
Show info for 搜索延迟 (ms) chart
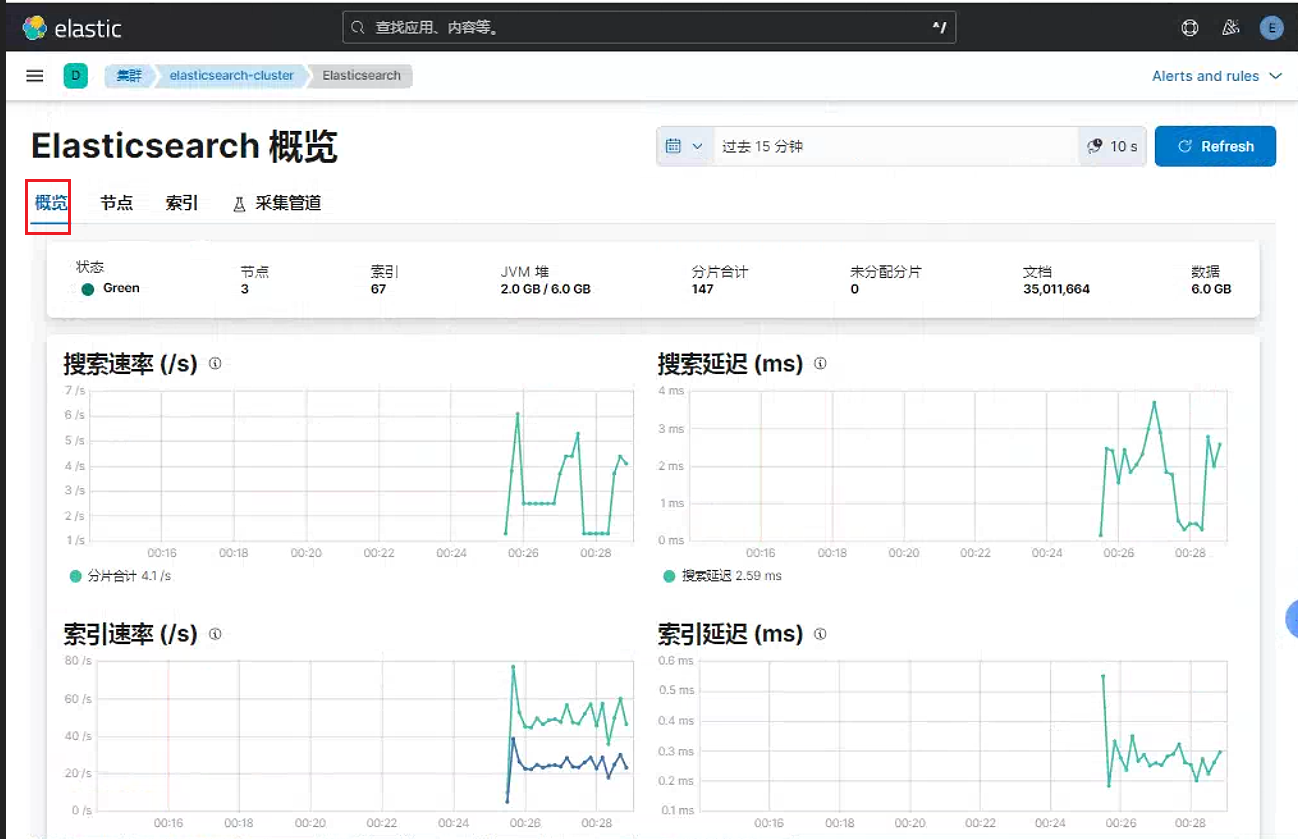pyautogui.click(x=820, y=364)
